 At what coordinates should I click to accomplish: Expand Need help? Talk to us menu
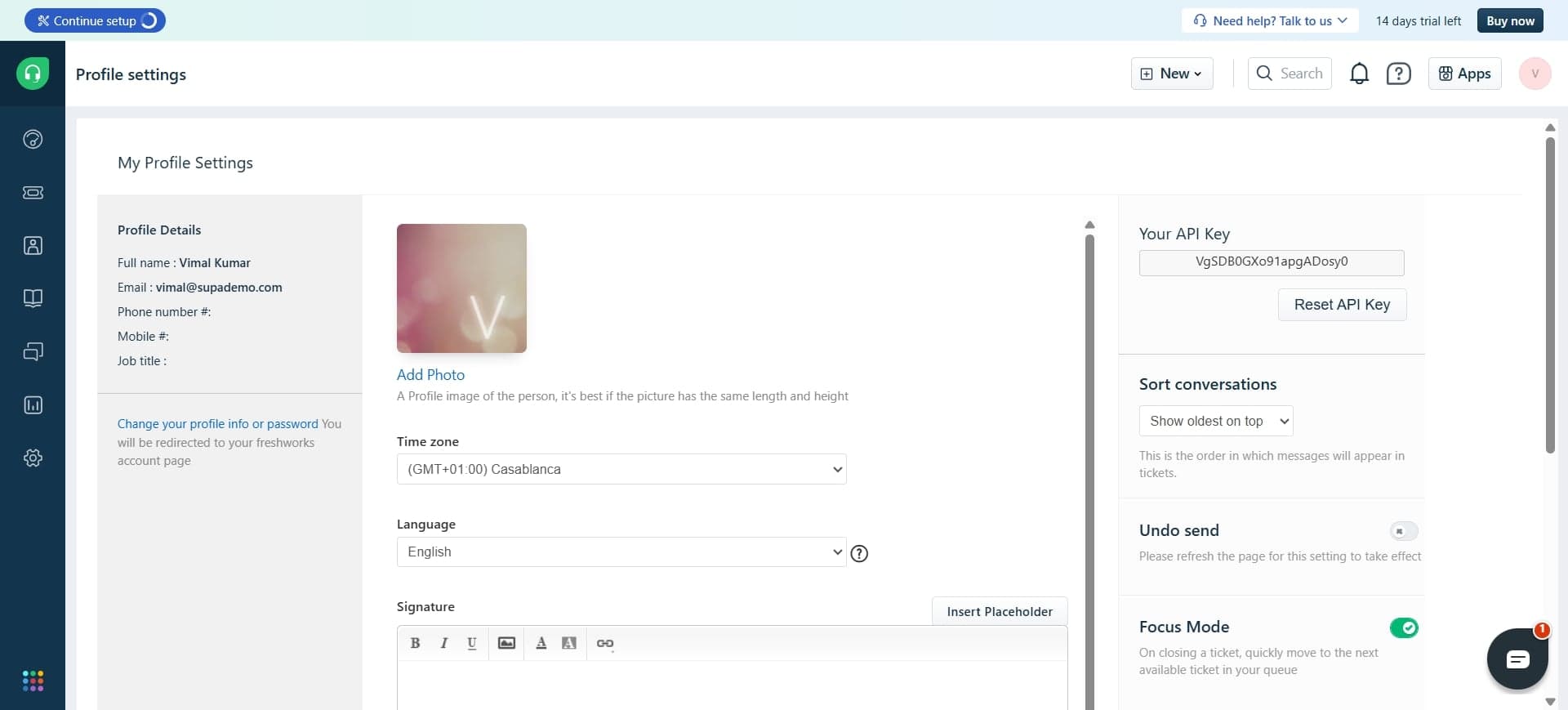coord(1270,20)
